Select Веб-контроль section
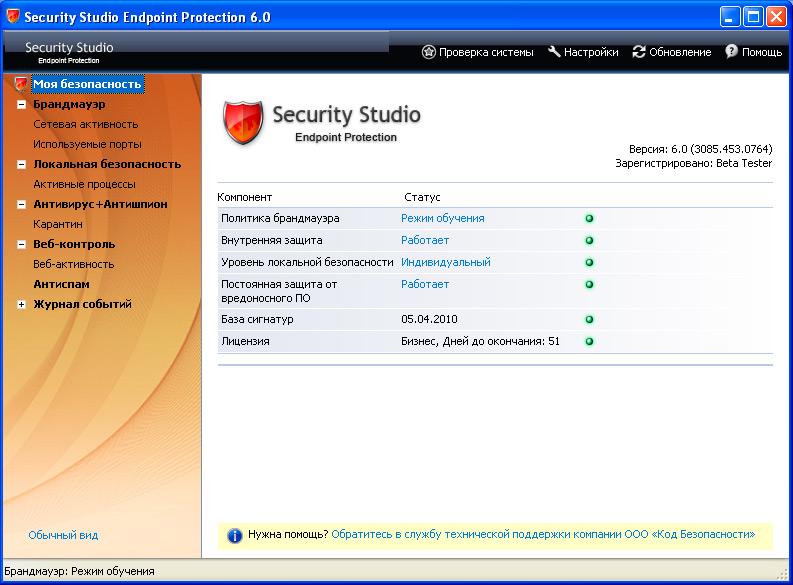This screenshot has height=585, width=793. pos(74,244)
